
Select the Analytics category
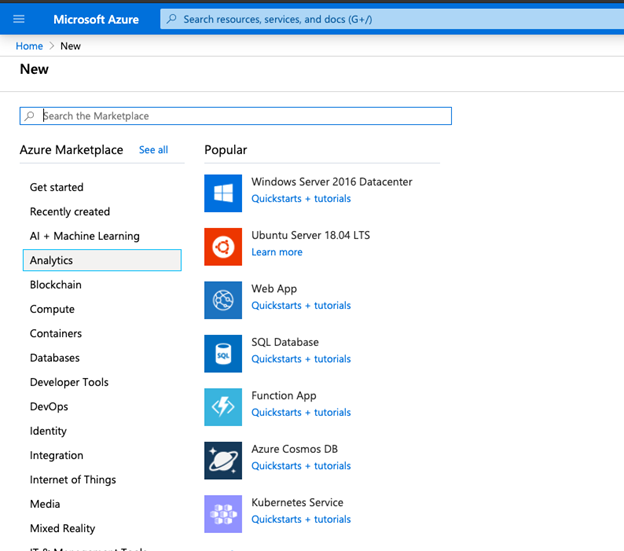[x=102, y=260]
